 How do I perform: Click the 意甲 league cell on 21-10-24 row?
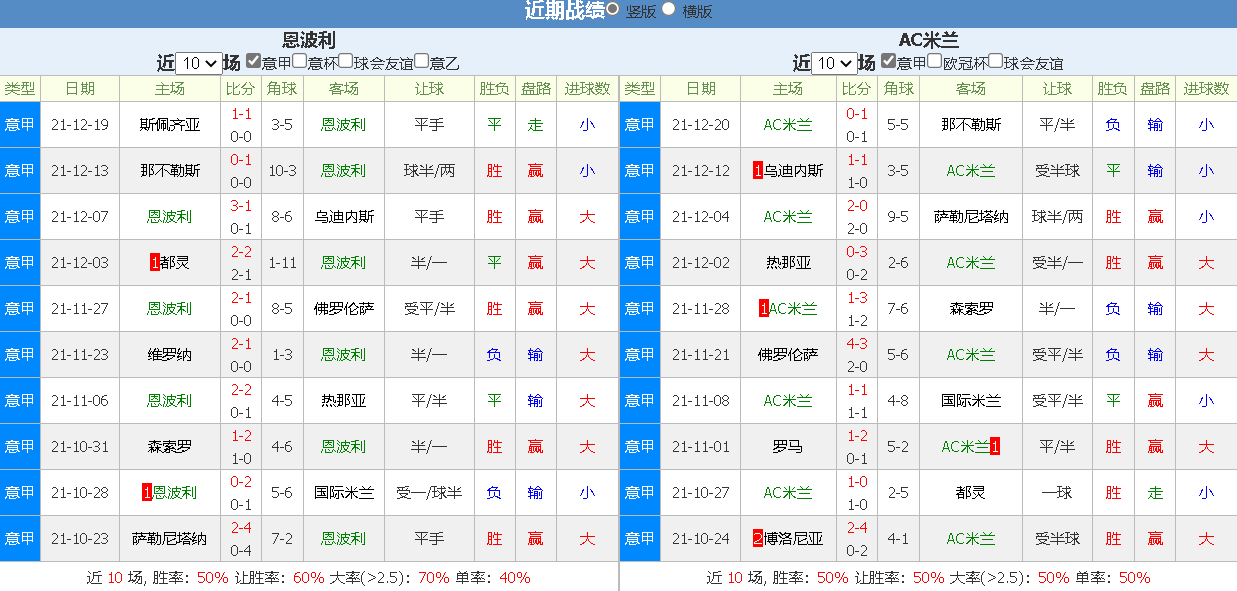(x=640, y=539)
